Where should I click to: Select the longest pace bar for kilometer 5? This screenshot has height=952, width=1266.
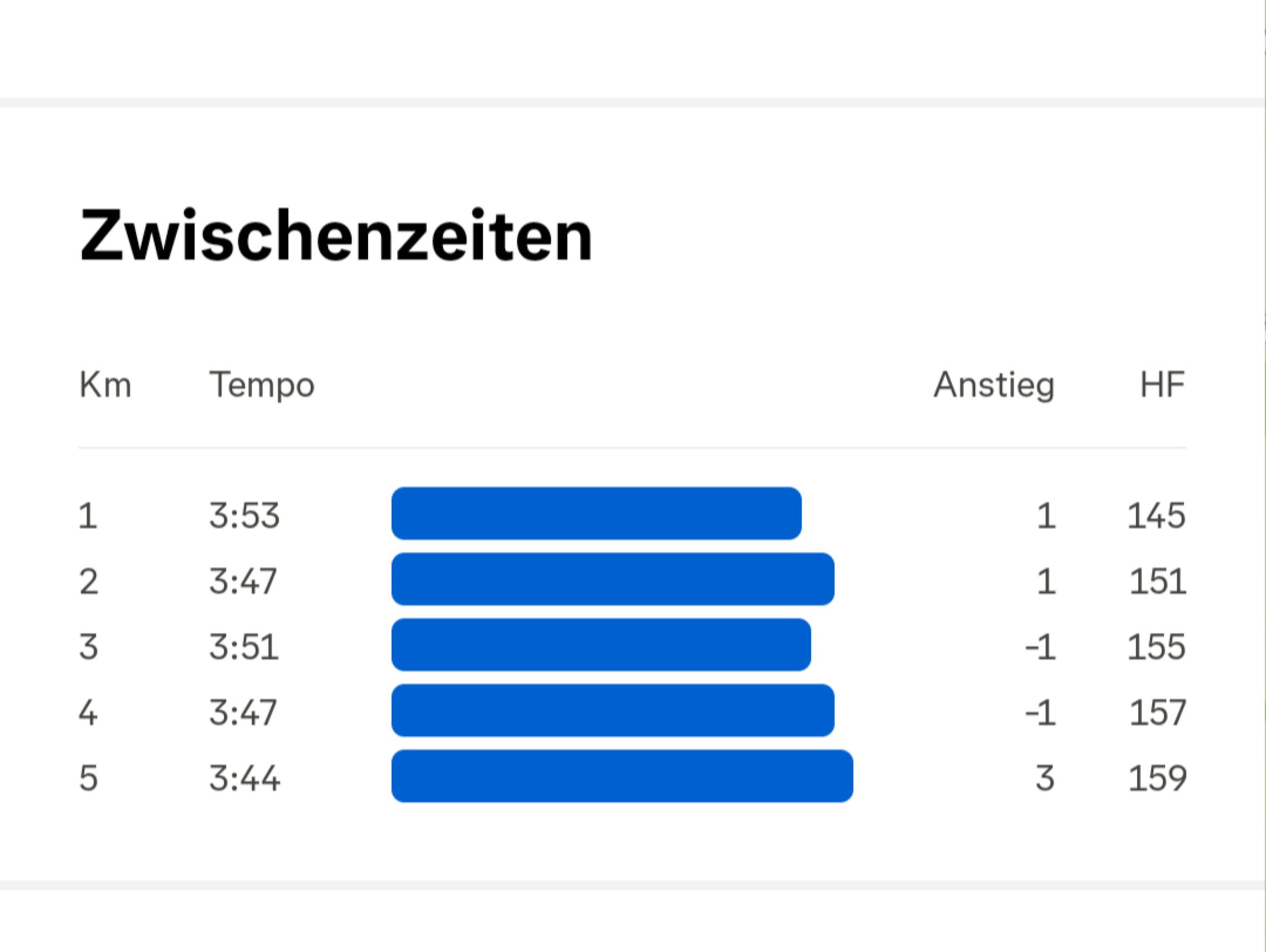[x=622, y=776]
